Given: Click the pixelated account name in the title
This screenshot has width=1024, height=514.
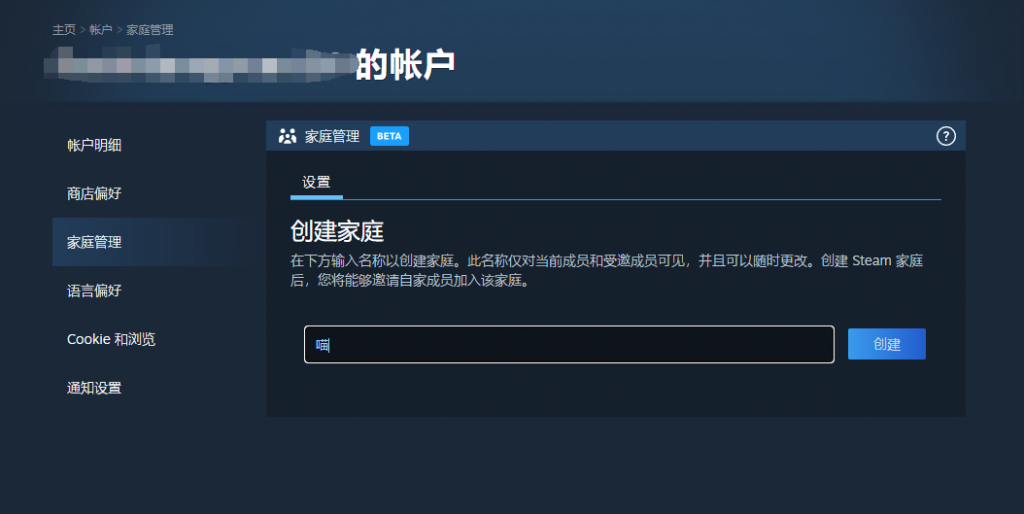Looking at the screenshot, I should pyautogui.click(x=199, y=64).
